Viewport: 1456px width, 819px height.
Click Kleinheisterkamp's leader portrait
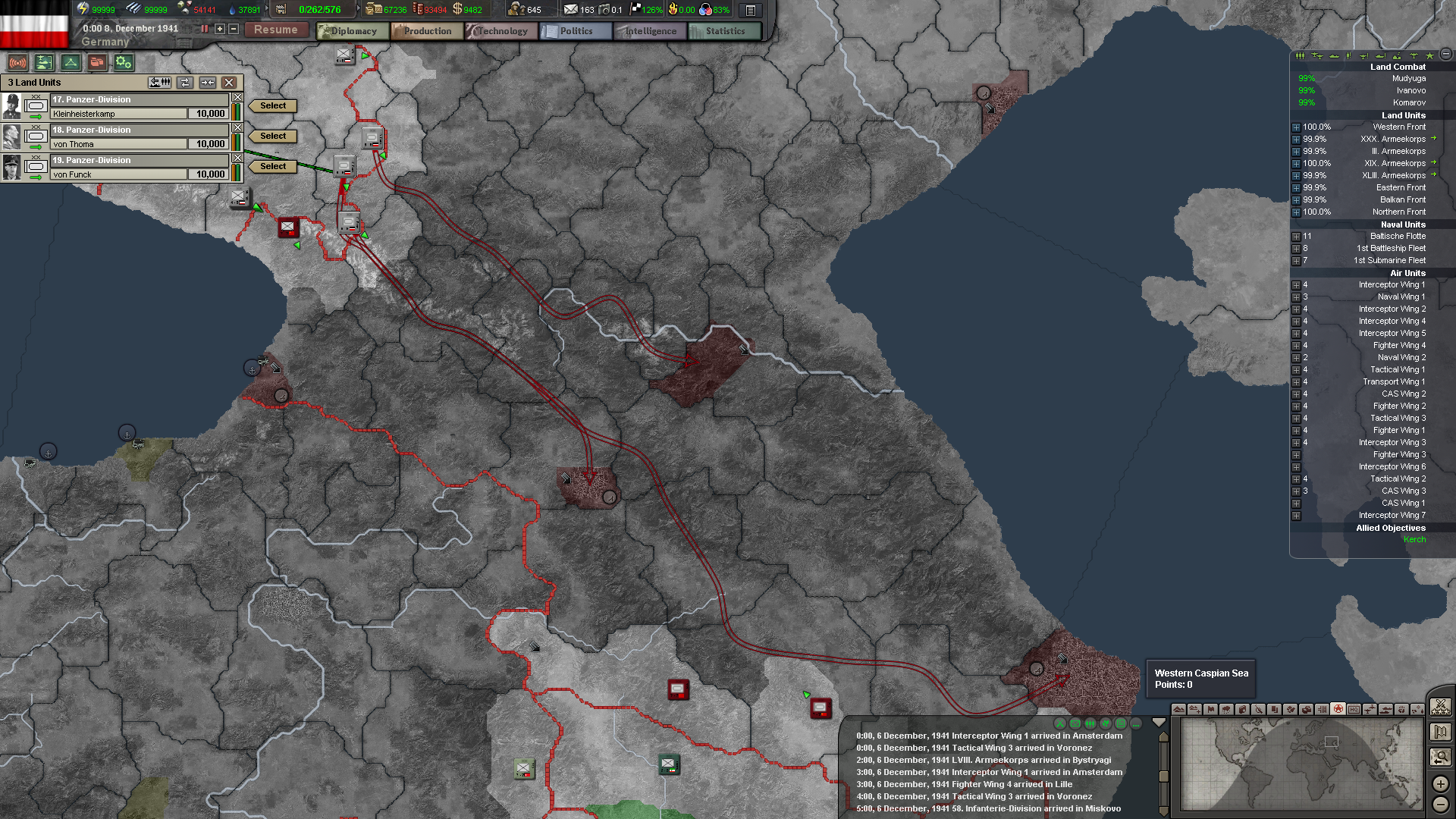click(11, 106)
